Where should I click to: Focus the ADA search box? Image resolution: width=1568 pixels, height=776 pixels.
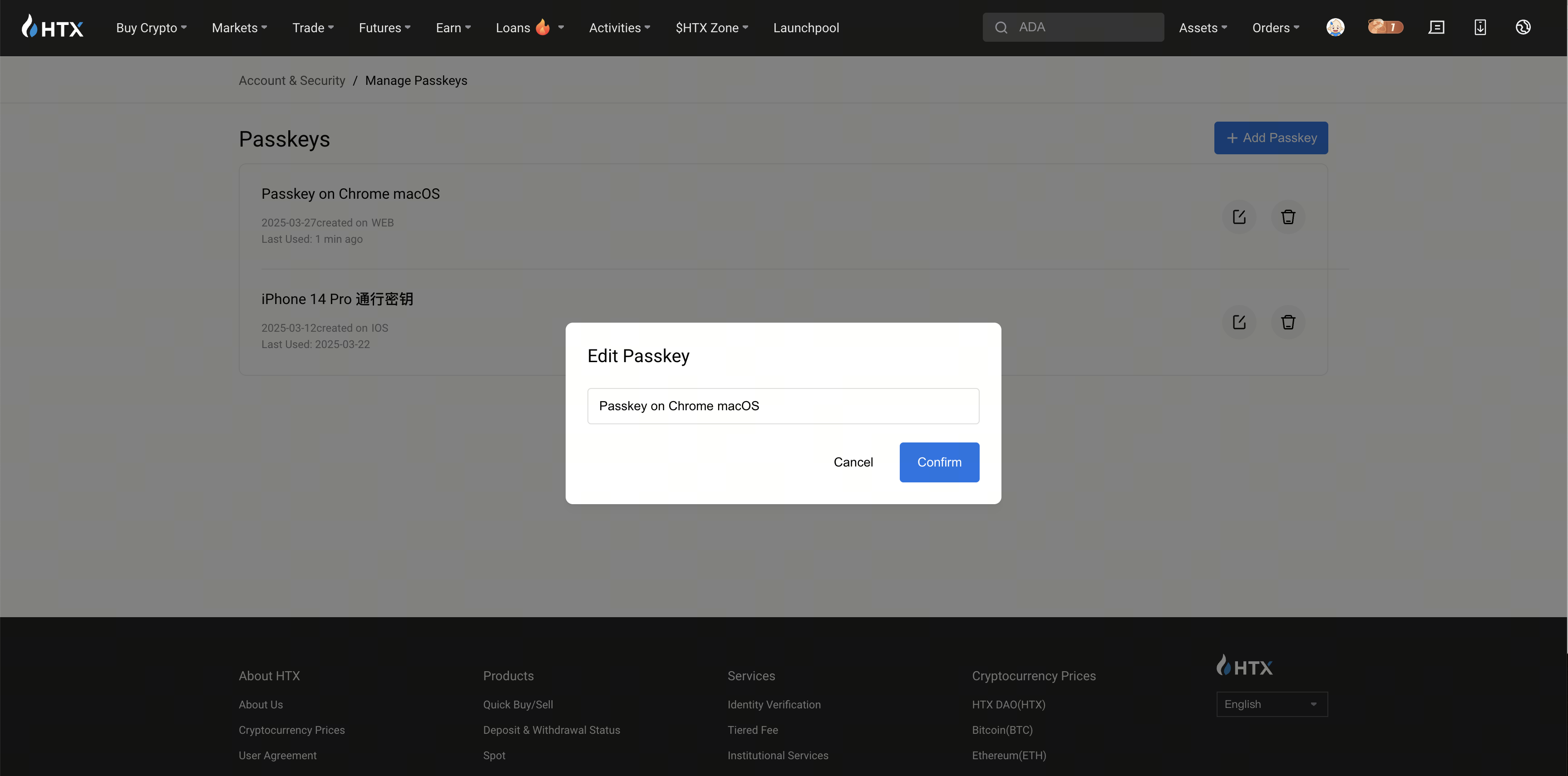pyautogui.click(x=1073, y=27)
